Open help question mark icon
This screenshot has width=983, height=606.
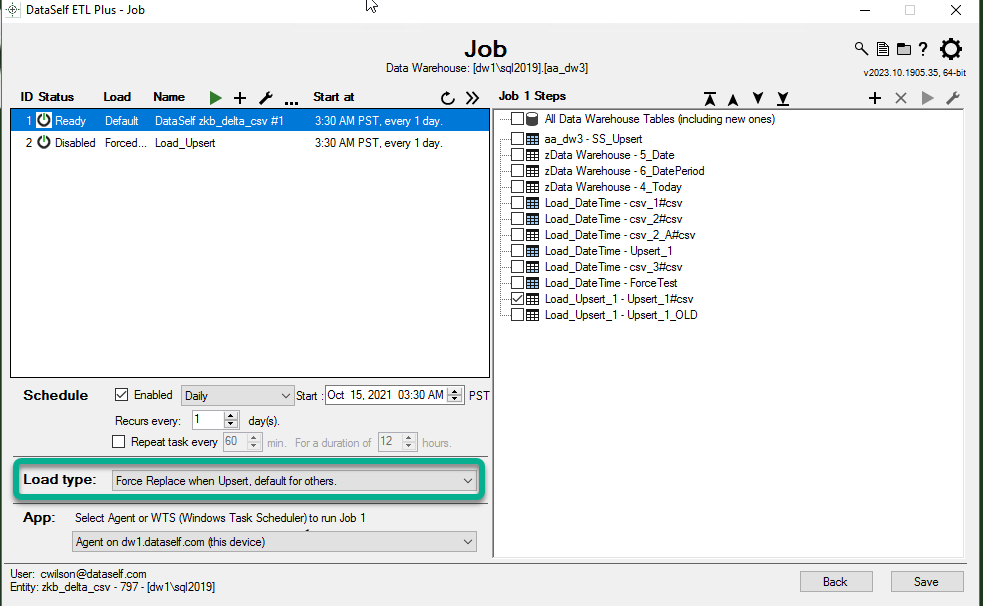(x=923, y=49)
